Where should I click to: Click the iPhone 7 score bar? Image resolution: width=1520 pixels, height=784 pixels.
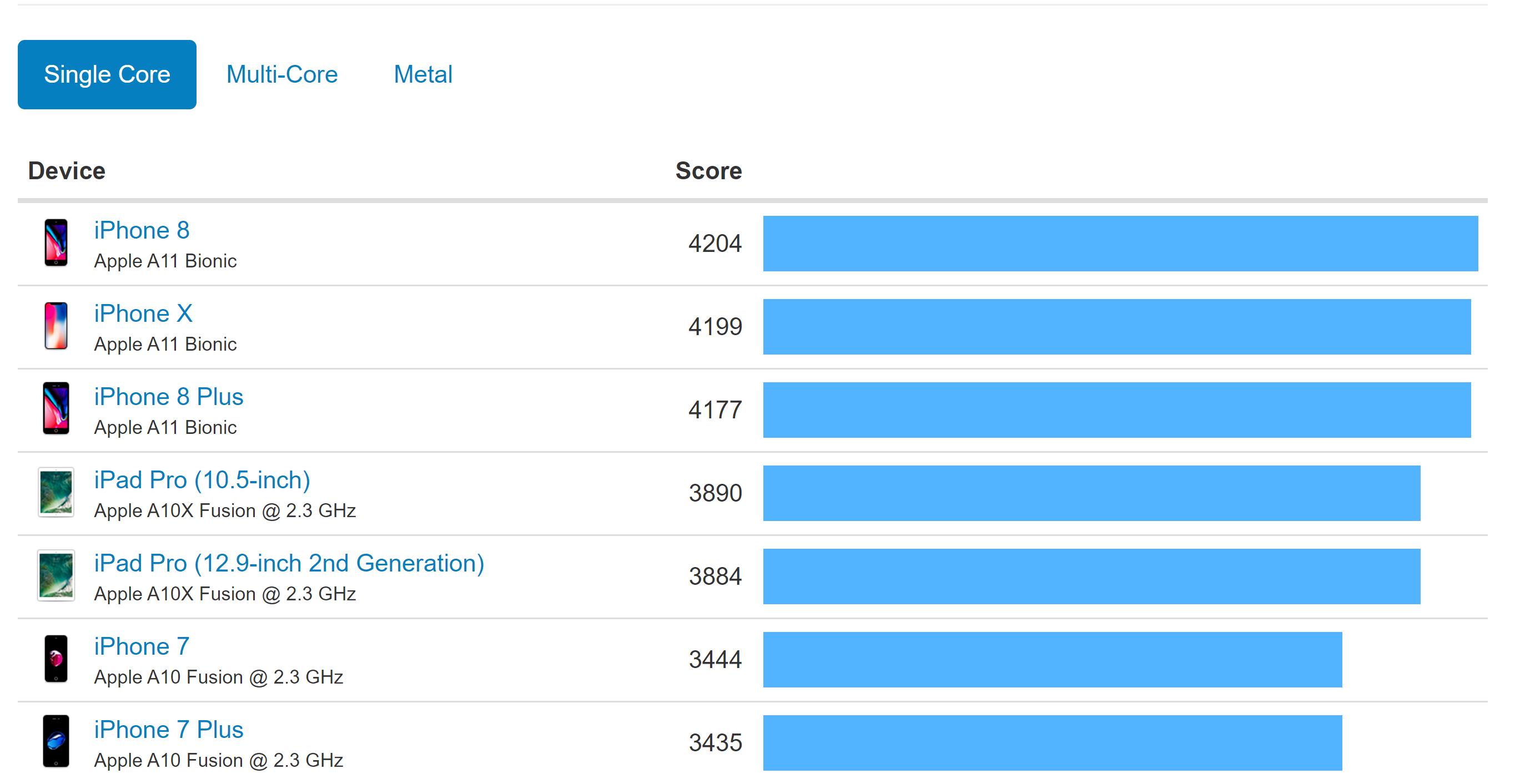[x=1052, y=660]
